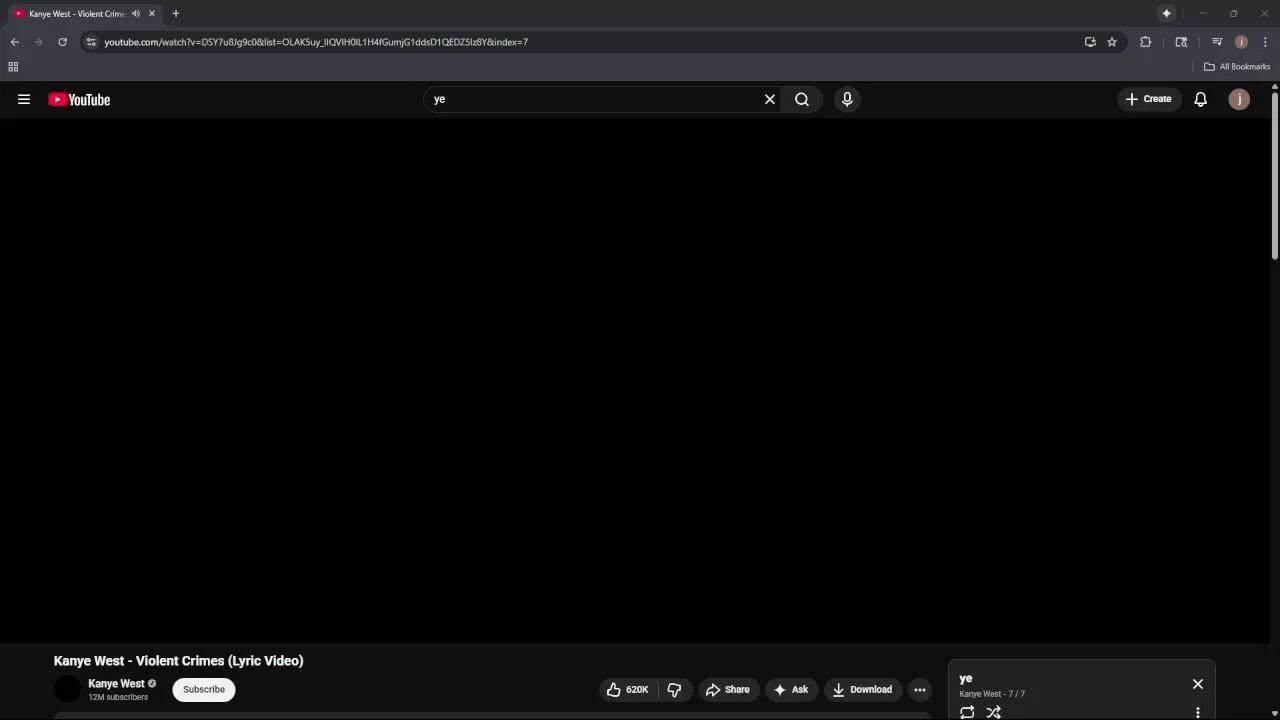Open the YouTube account avatar menu
The image size is (1280, 720).
(1239, 99)
